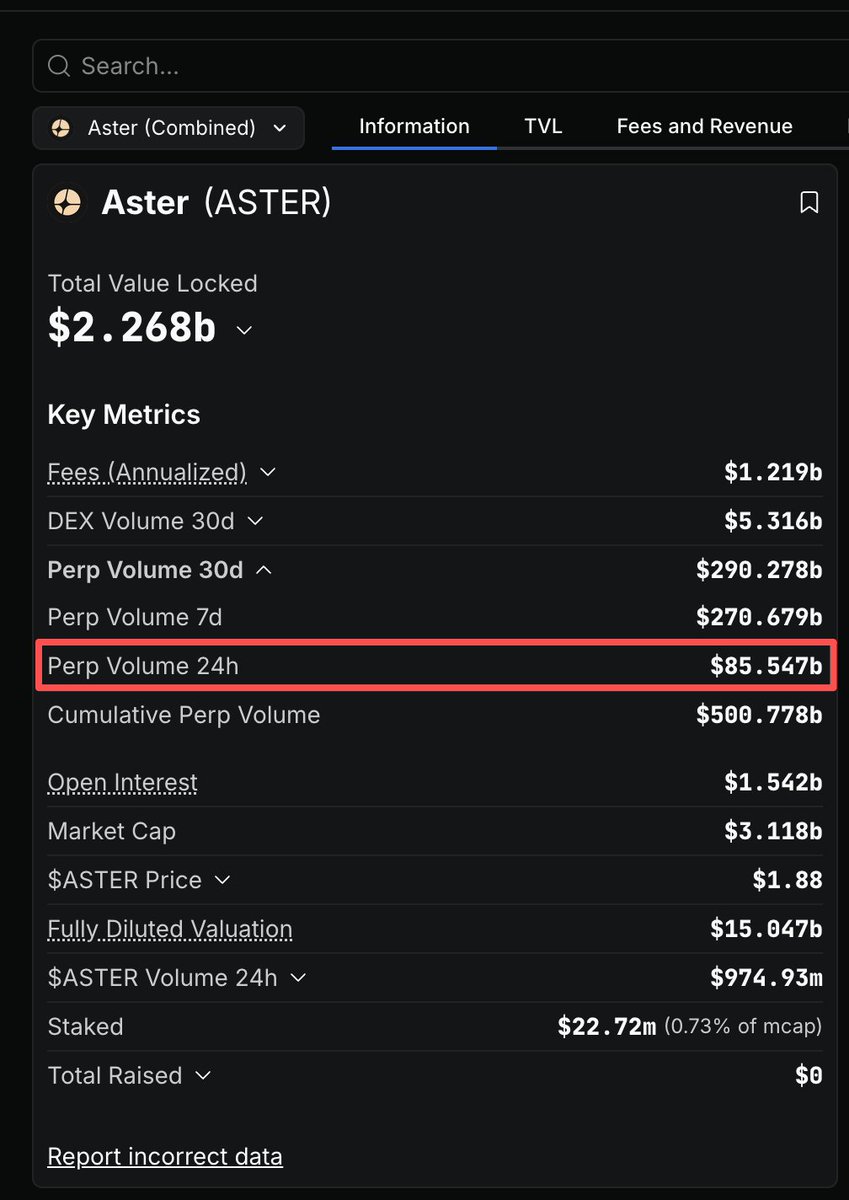Focus the Search input field
The width and height of the screenshot is (849, 1200).
441,66
